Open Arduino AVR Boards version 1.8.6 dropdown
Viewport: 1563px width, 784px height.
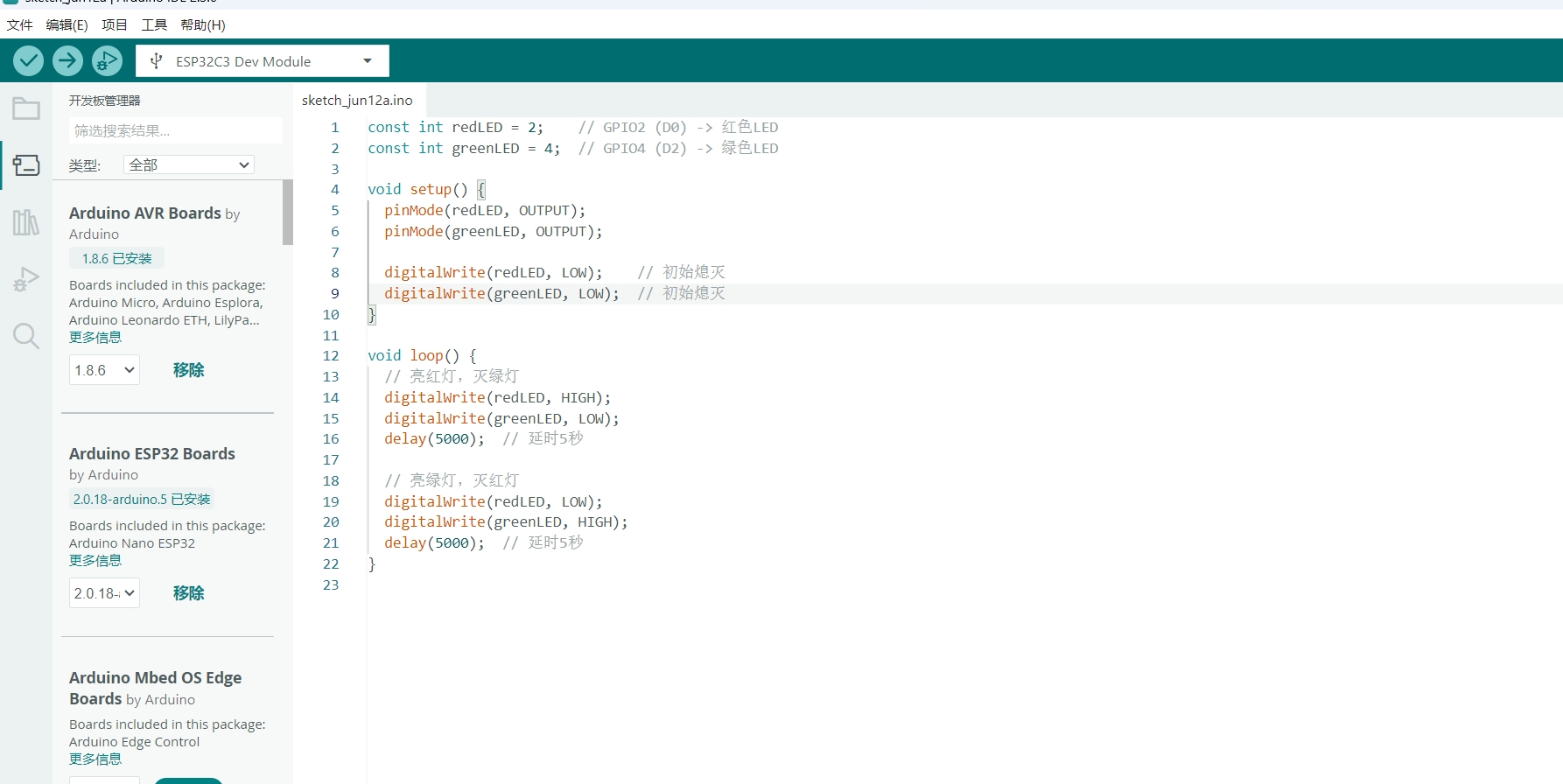click(x=104, y=370)
